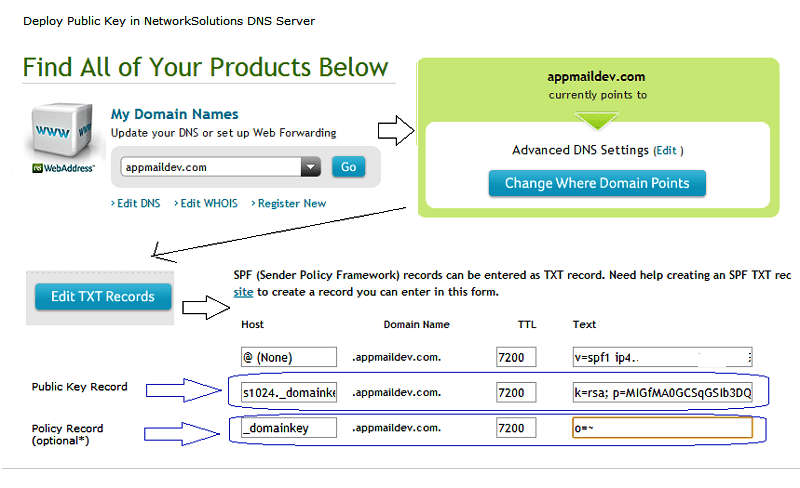Click 'Public Key Record' label
Image resolution: width=800 pixels, height=488 pixels.
click(x=80, y=387)
